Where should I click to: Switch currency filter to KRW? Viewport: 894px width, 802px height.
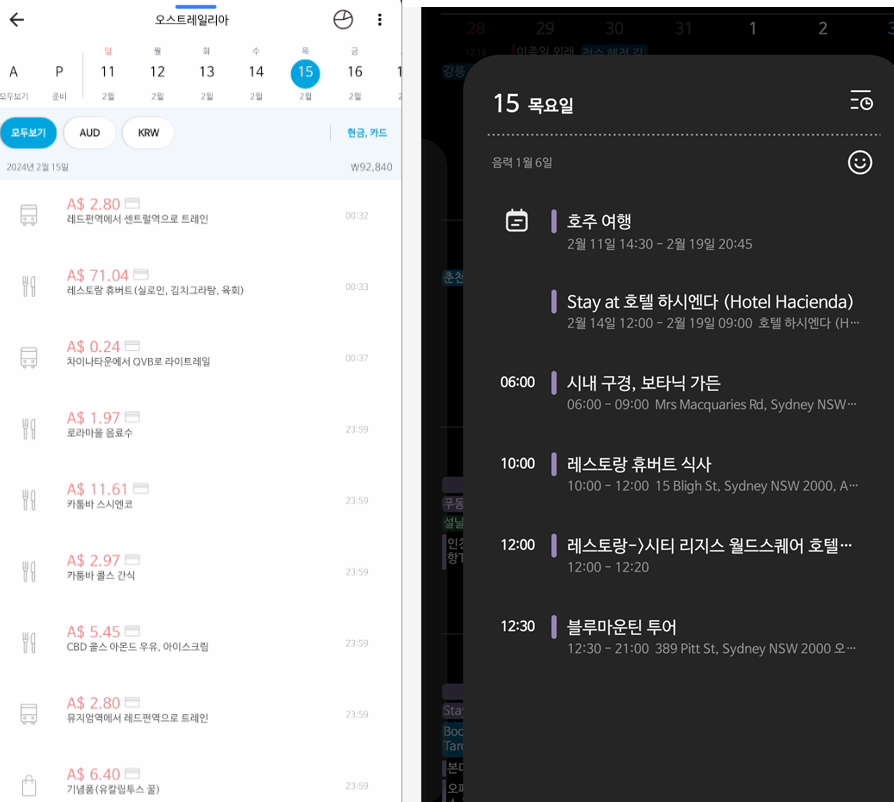[x=148, y=133]
